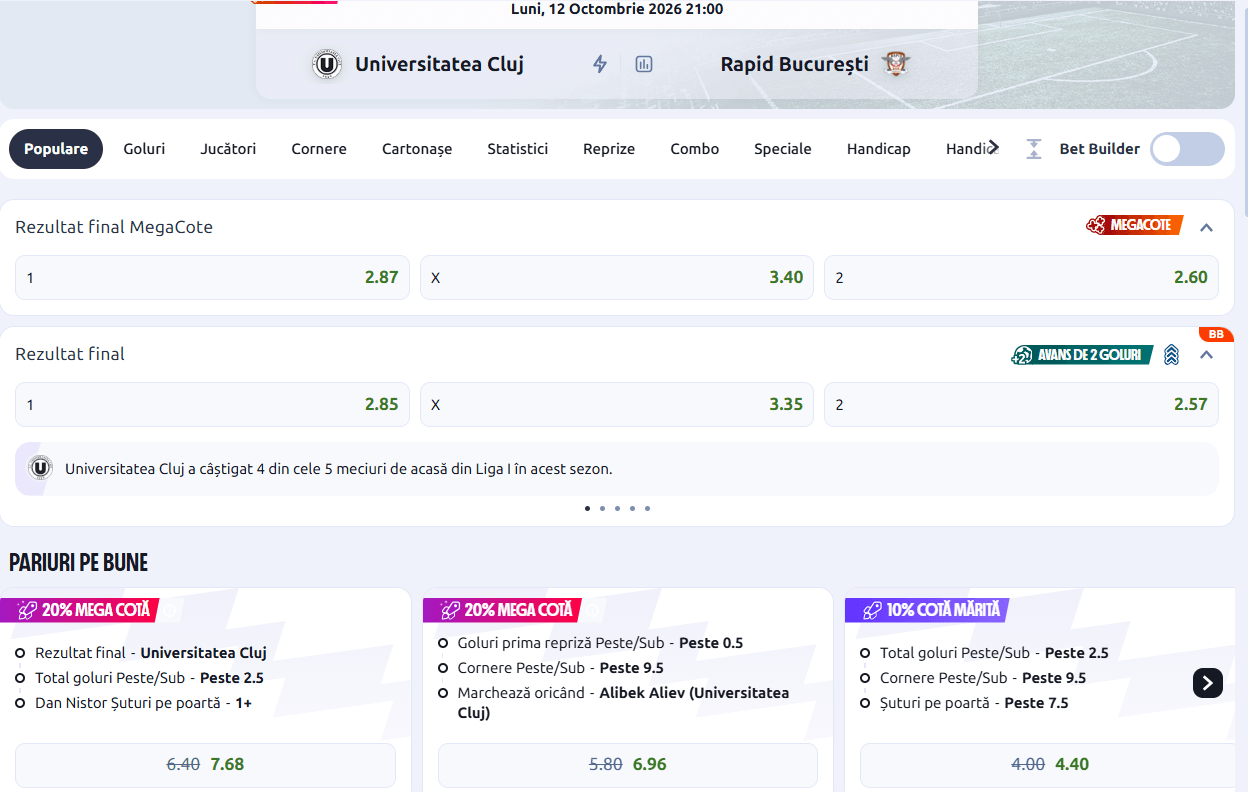The height and width of the screenshot is (792, 1248).
Task: Go to the second stats carousel dot
Action: [x=602, y=508]
